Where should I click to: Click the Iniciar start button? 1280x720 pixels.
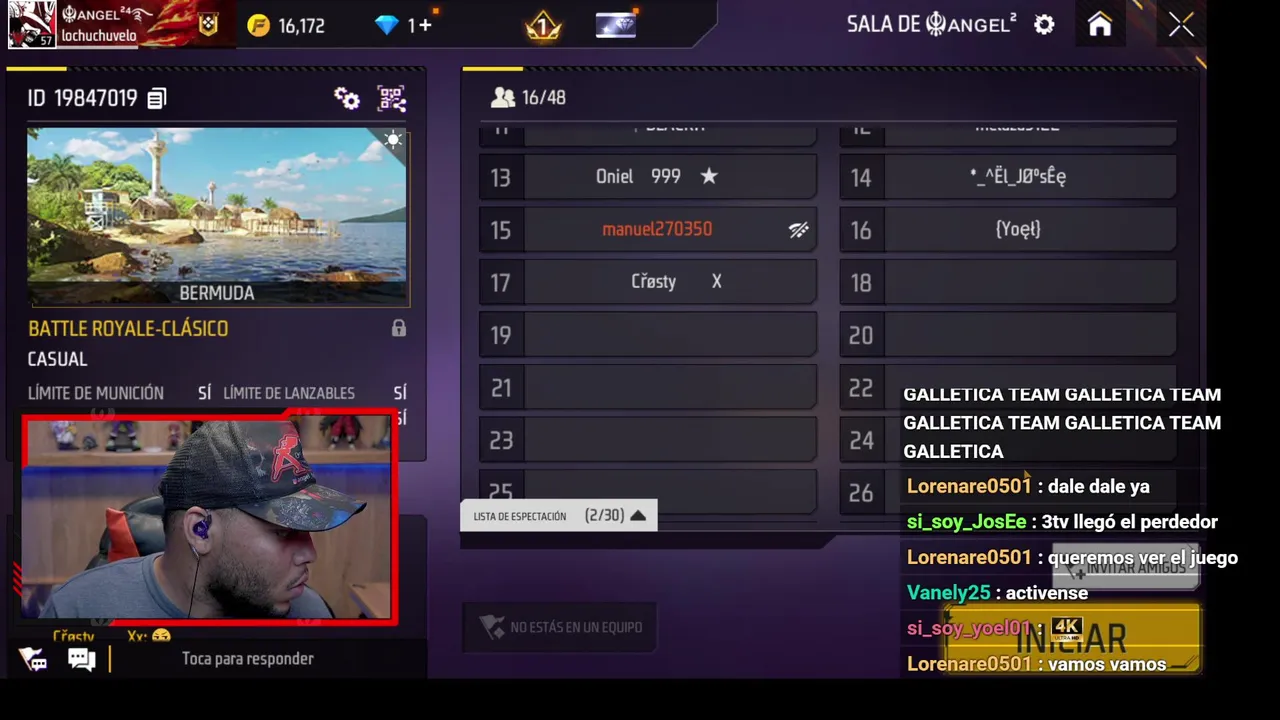coord(1071,638)
